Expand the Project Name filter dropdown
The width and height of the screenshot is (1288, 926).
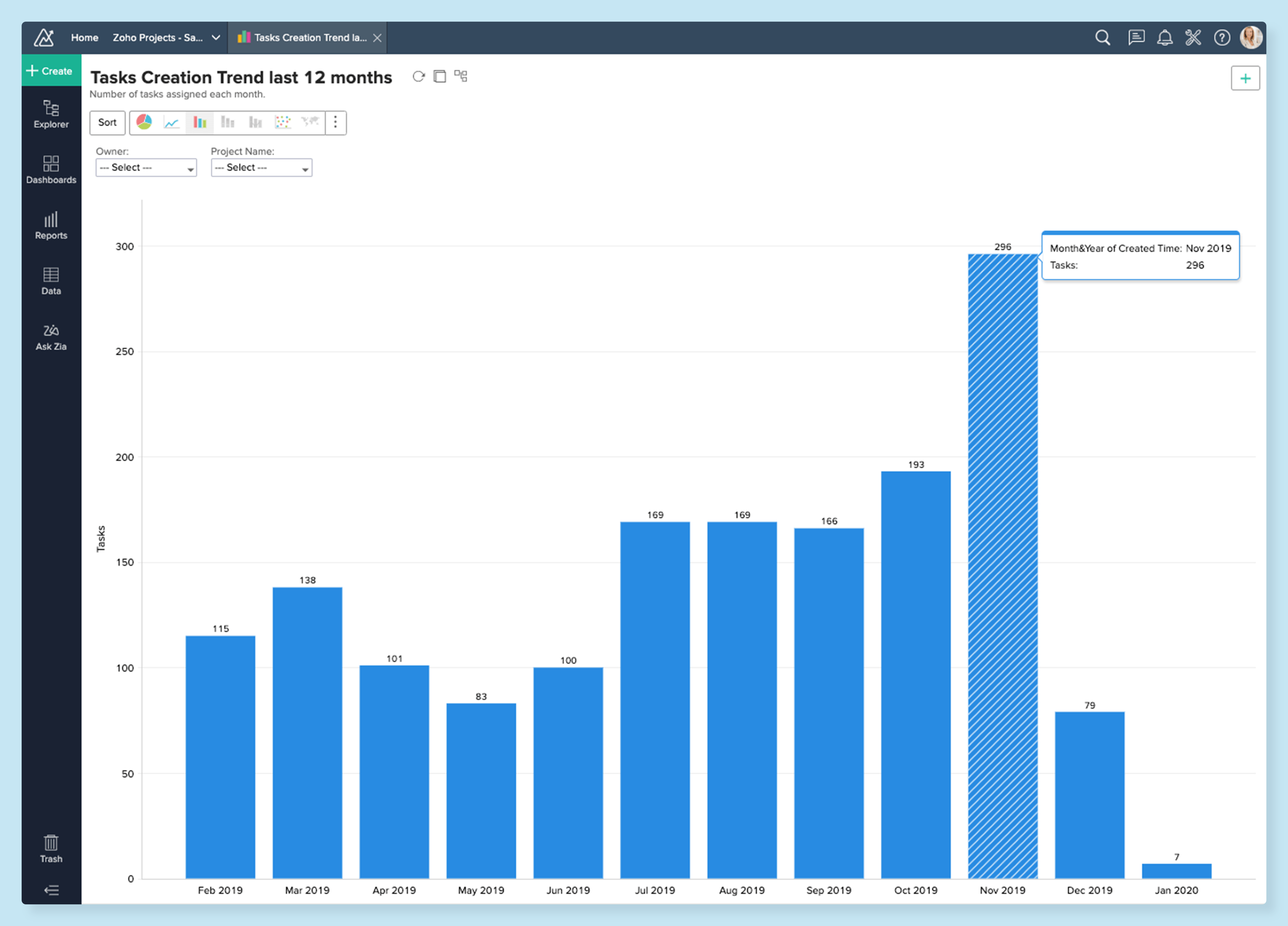coord(261,168)
